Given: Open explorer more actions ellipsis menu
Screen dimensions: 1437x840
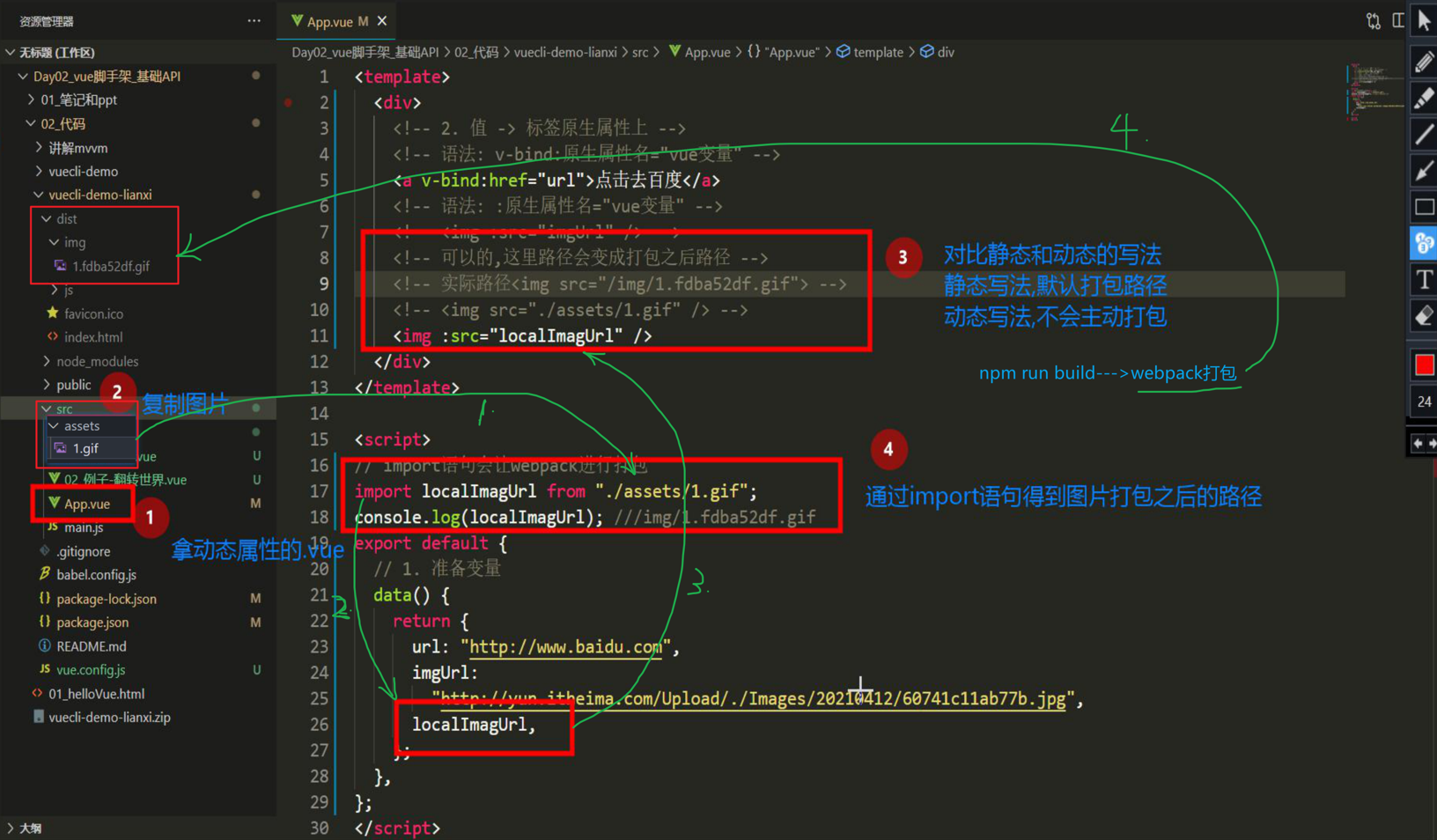Looking at the screenshot, I should [x=254, y=20].
